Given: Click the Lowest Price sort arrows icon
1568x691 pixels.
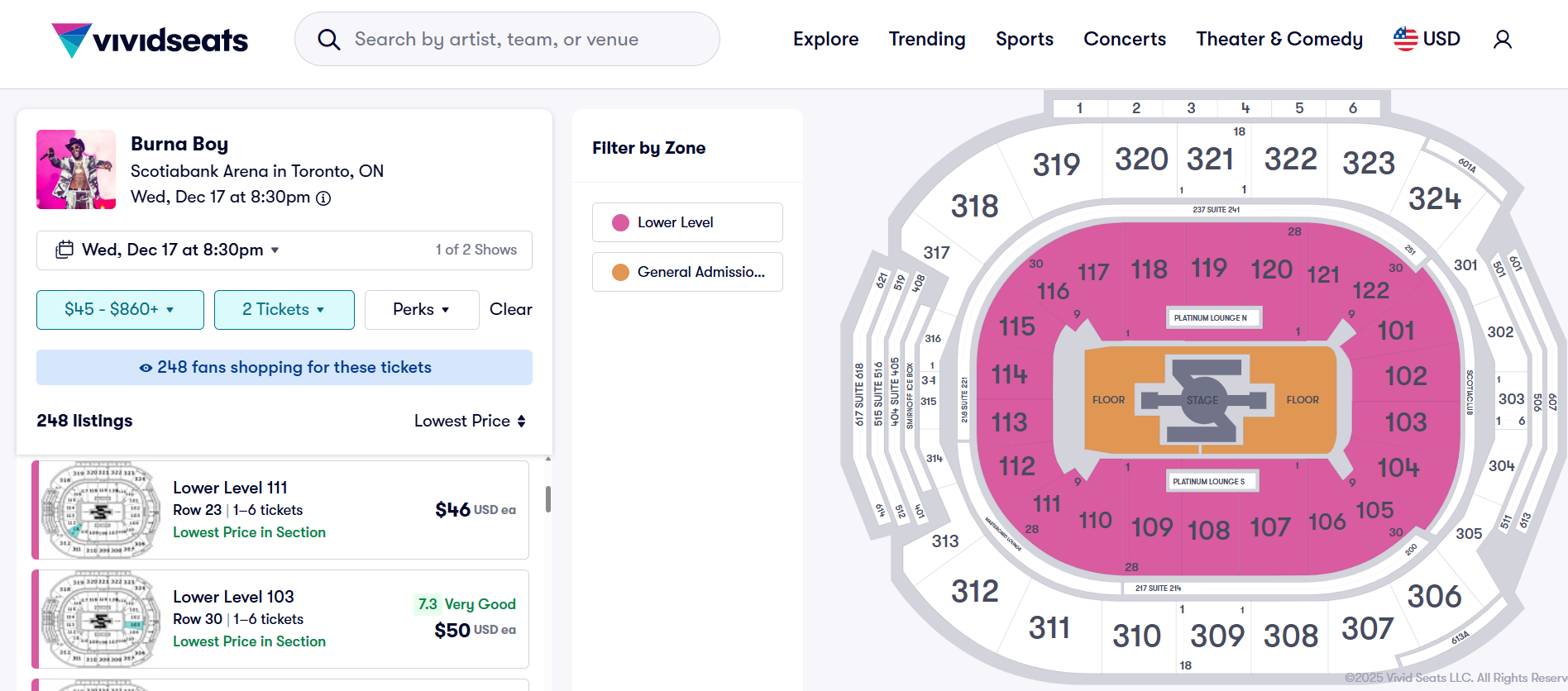Looking at the screenshot, I should (x=522, y=421).
